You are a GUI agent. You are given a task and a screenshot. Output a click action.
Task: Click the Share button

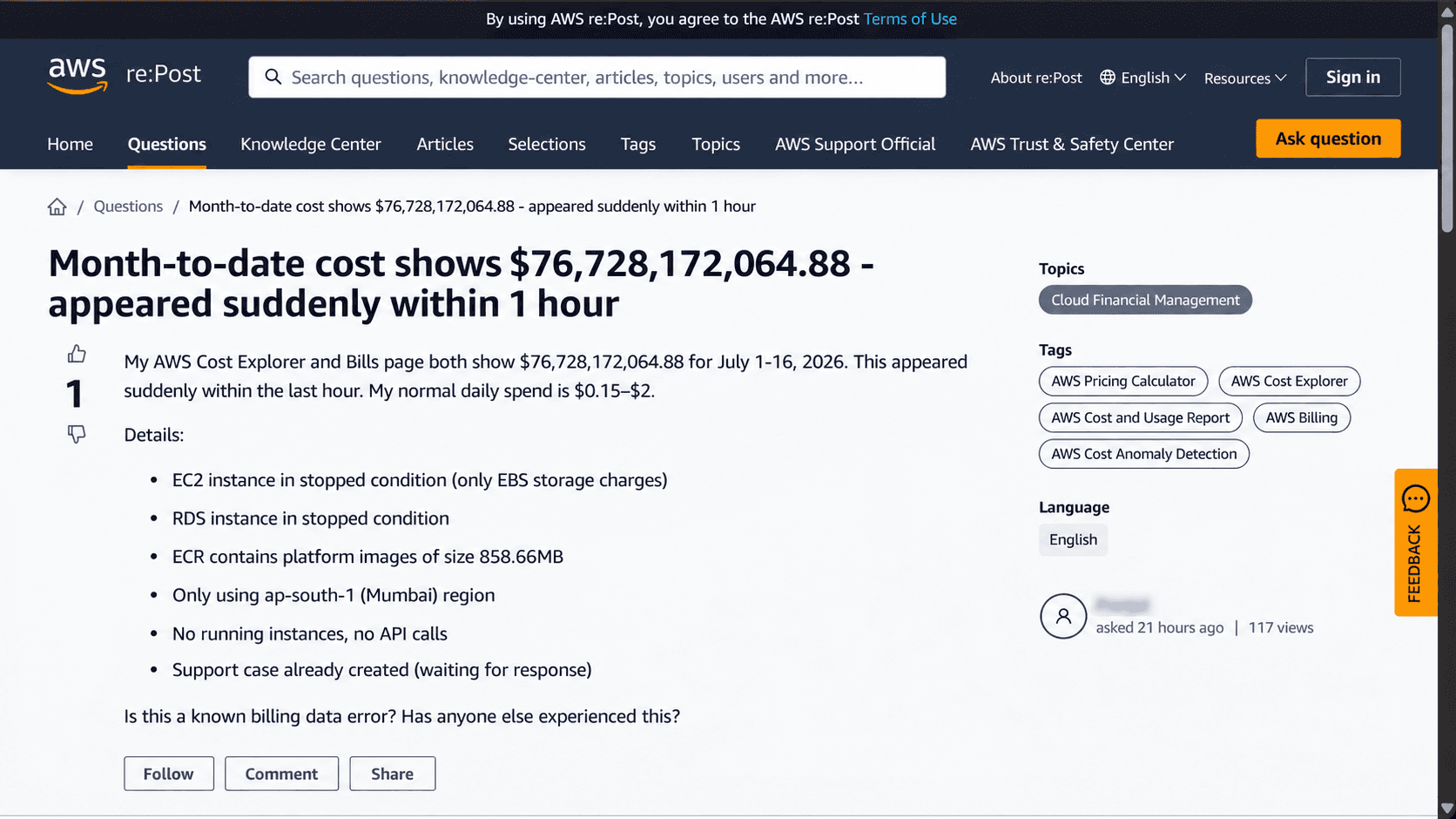click(392, 774)
